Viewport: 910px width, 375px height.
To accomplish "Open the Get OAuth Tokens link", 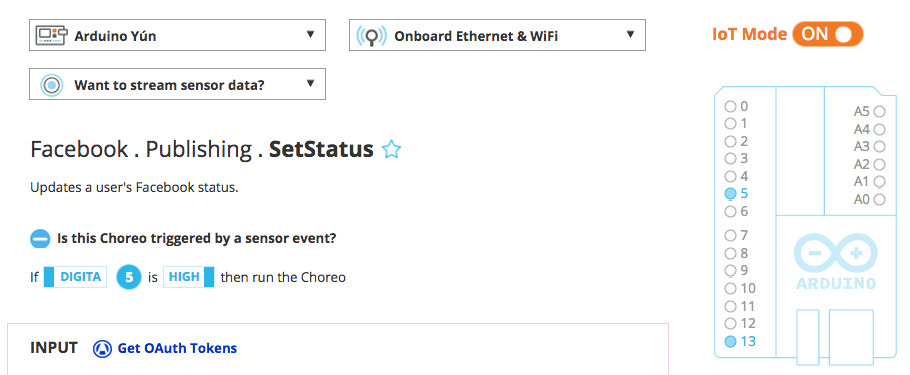I will coord(177,348).
